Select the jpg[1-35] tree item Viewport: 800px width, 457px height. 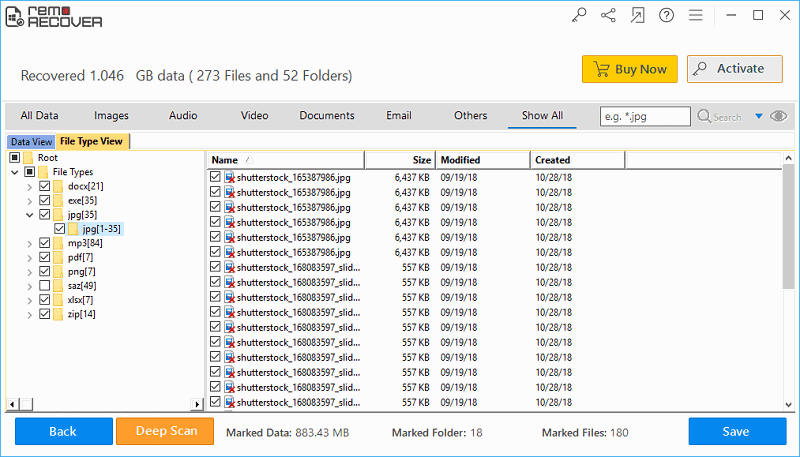point(102,229)
